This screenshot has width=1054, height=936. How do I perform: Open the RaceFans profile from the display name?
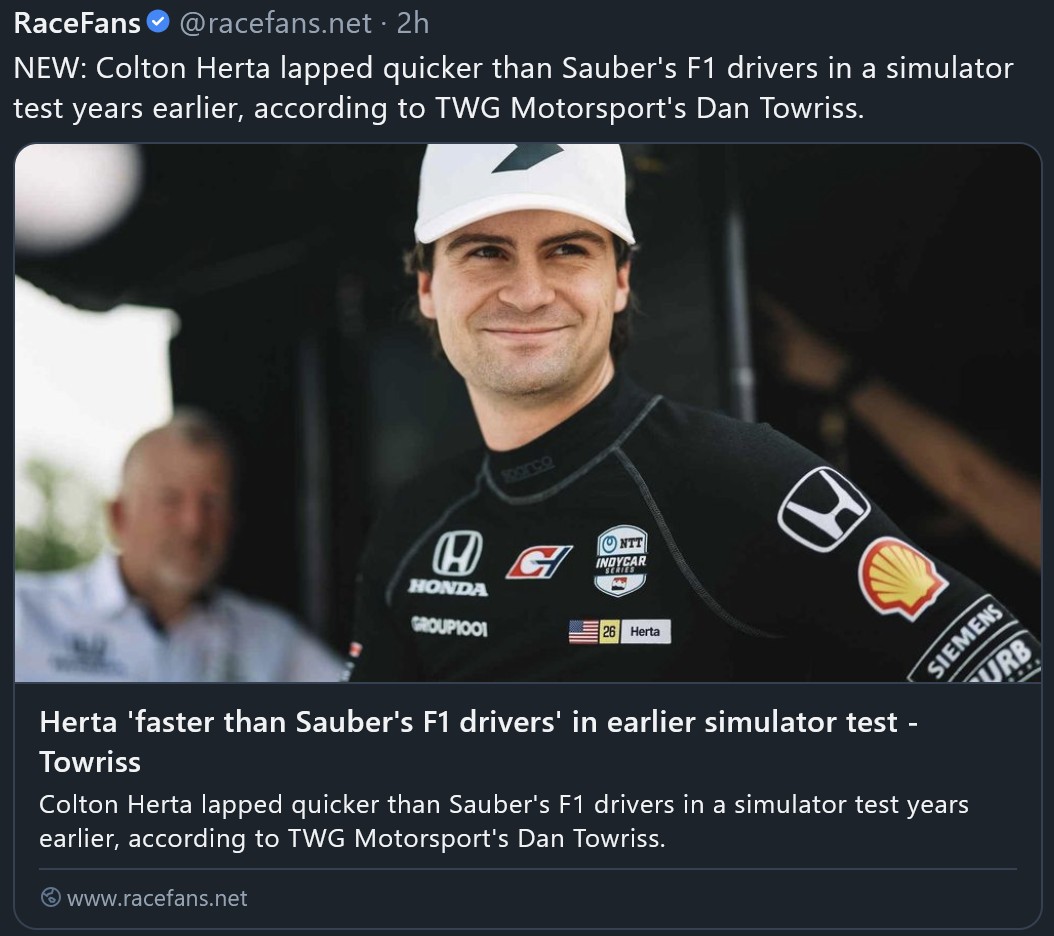click(x=77, y=22)
